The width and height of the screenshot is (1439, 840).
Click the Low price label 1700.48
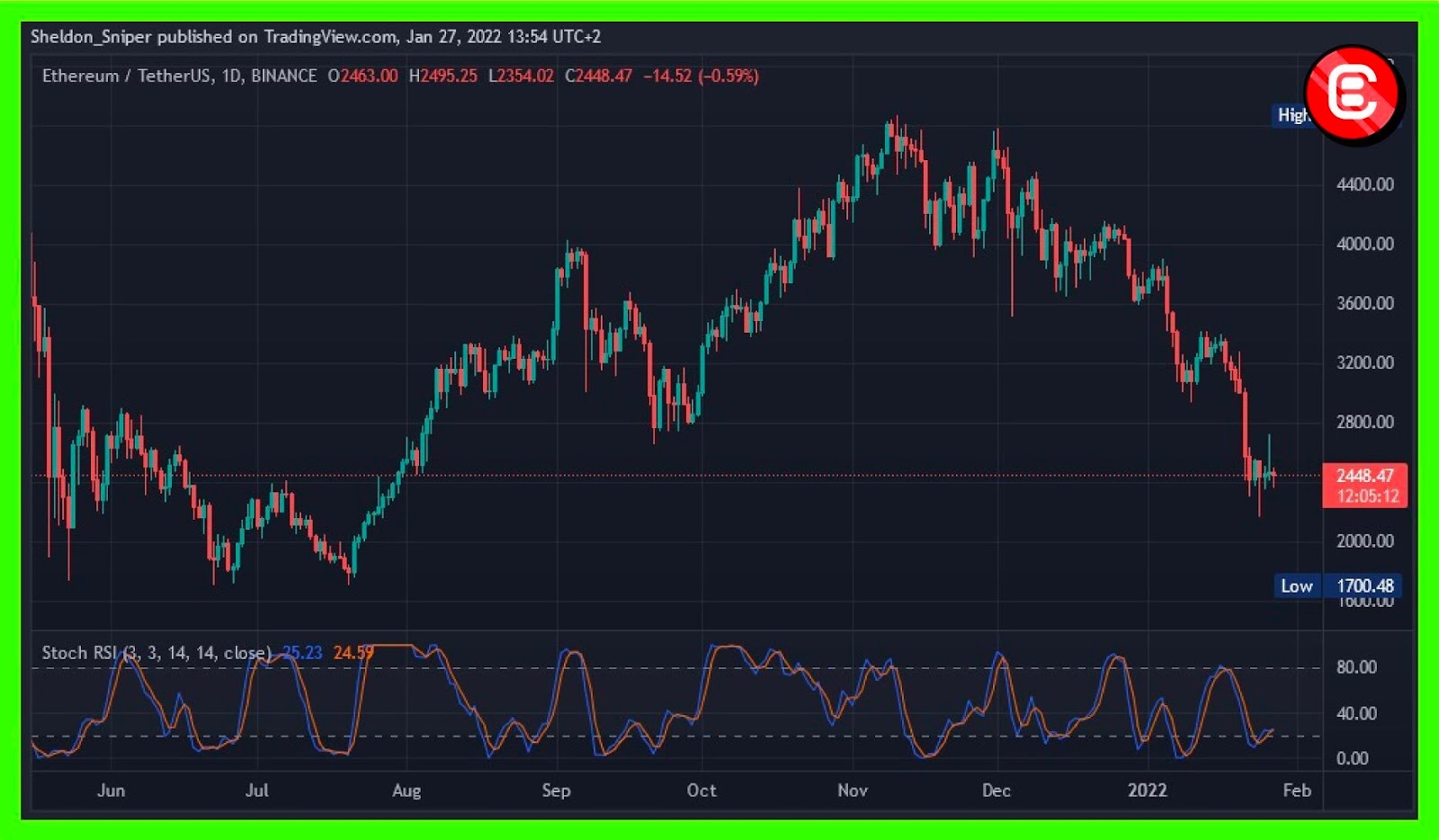(x=1364, y=586)
